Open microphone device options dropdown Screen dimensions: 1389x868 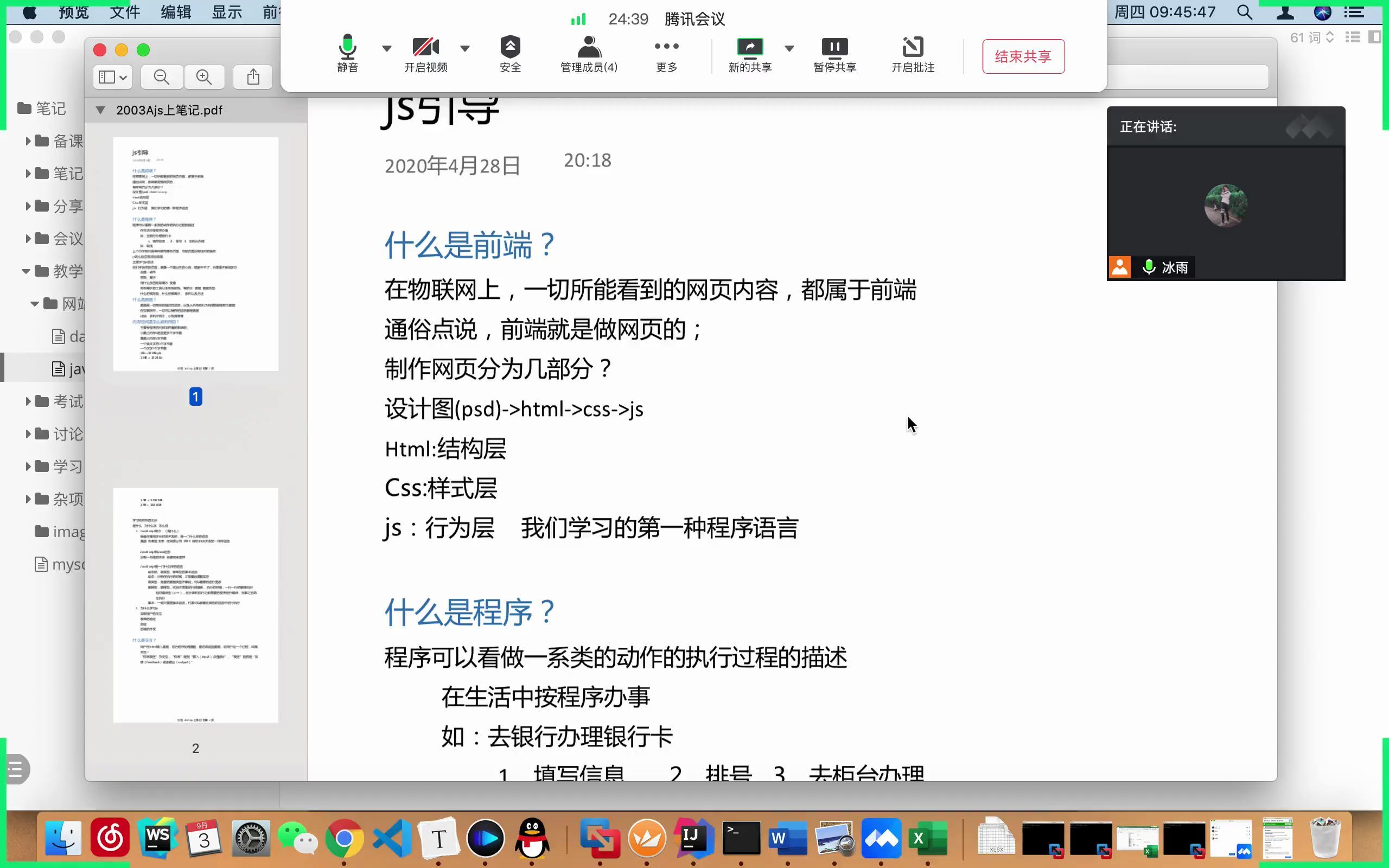point(386,49)
